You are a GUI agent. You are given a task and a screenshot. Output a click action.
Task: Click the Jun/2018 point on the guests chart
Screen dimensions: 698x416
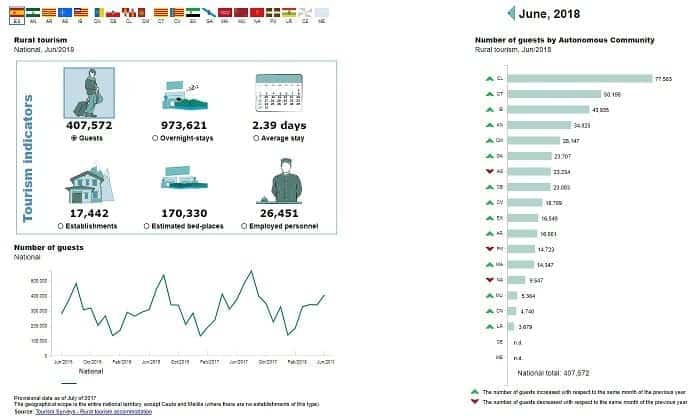click(323, 296)
